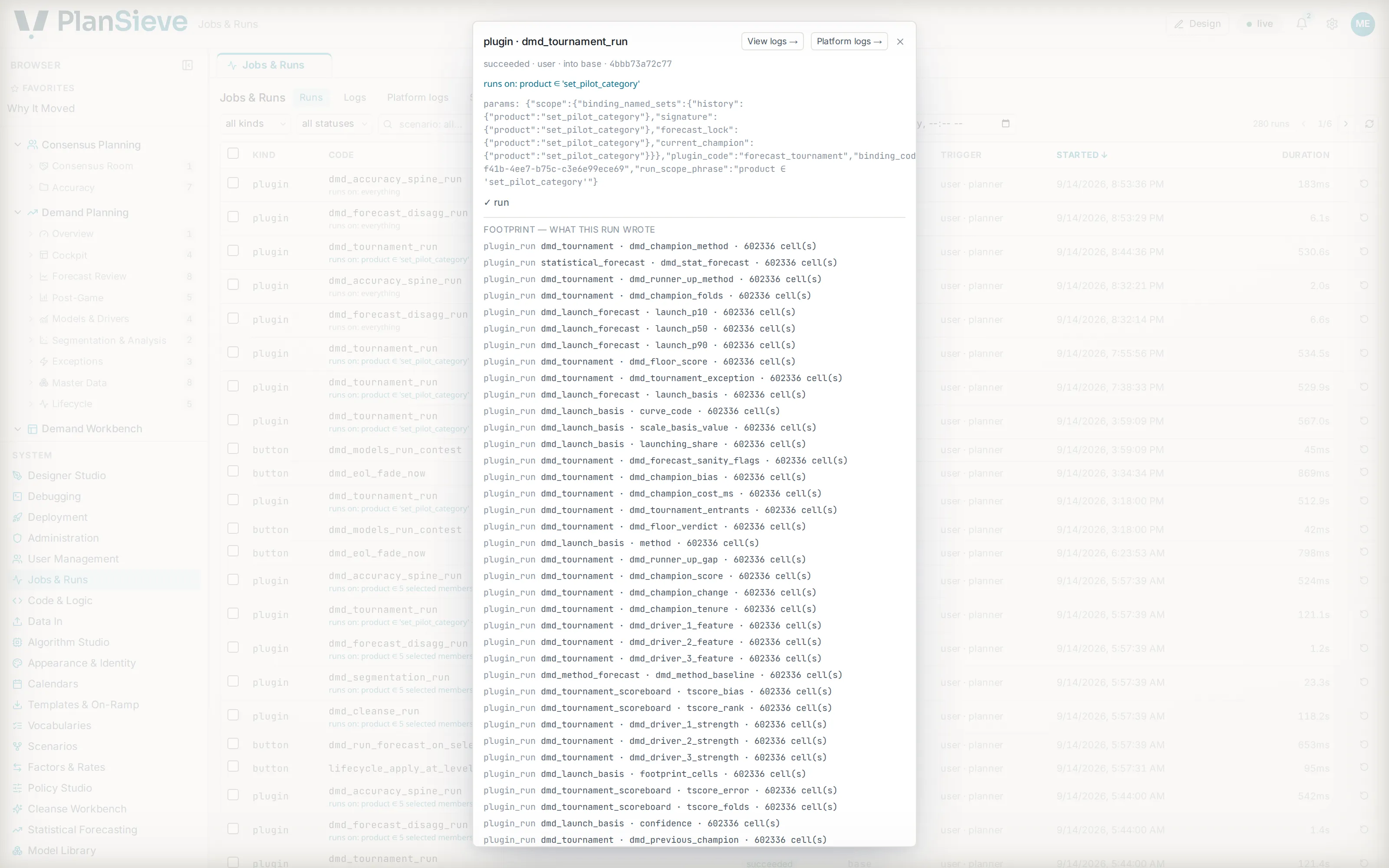Check the first dmd_forecast_disagg_run row checkbox

pyautogui.click(x=233, y=217)
